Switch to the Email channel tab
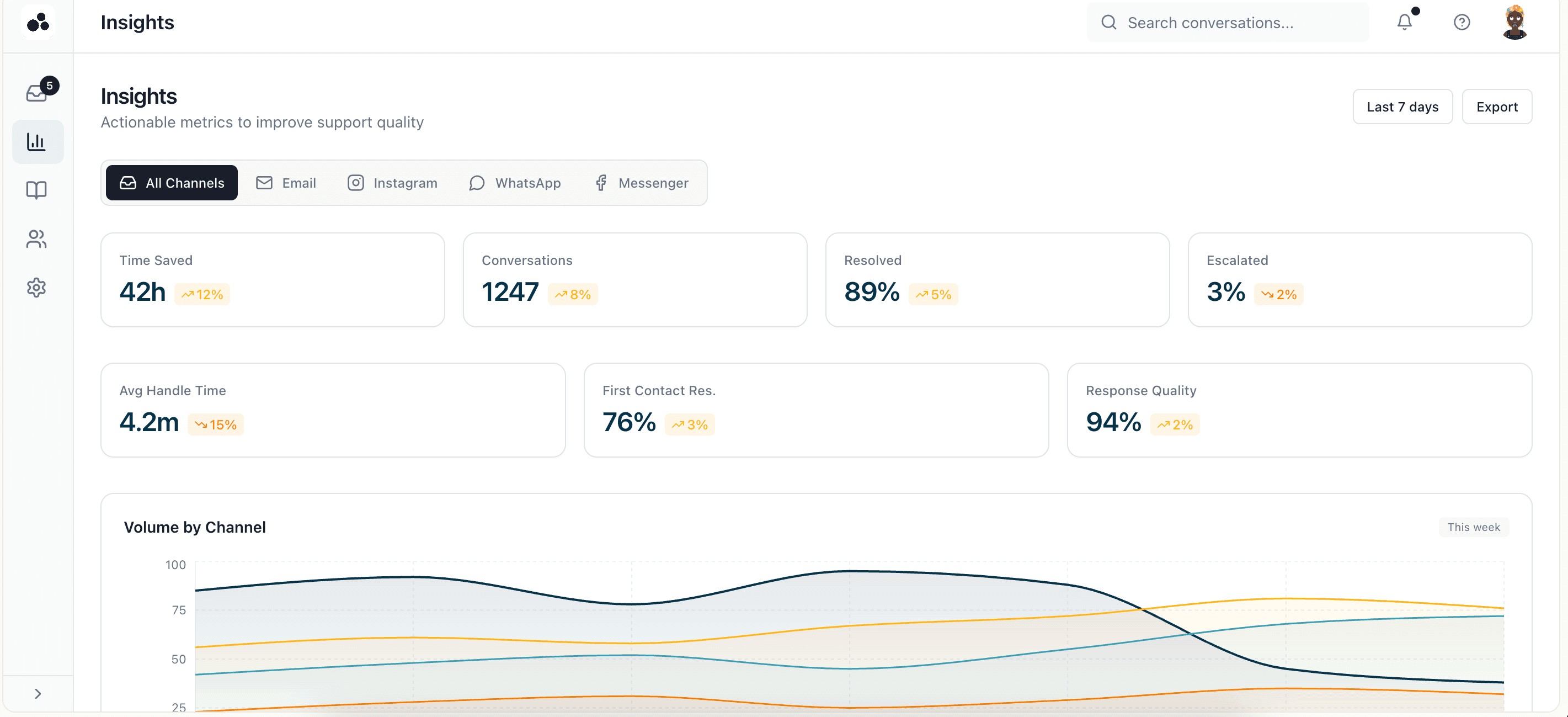The width and height of the screenshot is (1568, 717). (x=285, y=183)
